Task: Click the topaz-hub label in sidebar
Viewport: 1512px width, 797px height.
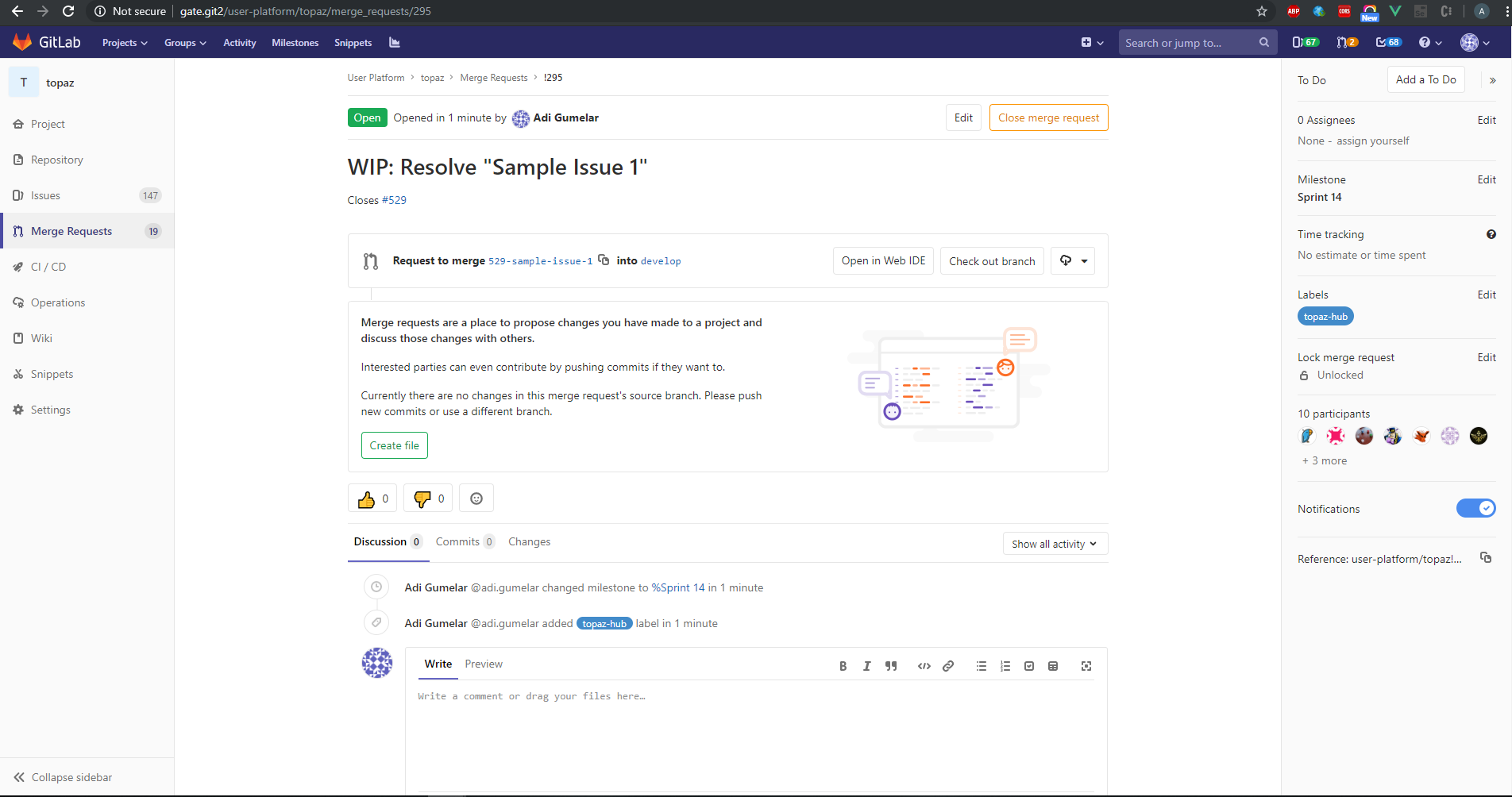Action: (1325, 317)
